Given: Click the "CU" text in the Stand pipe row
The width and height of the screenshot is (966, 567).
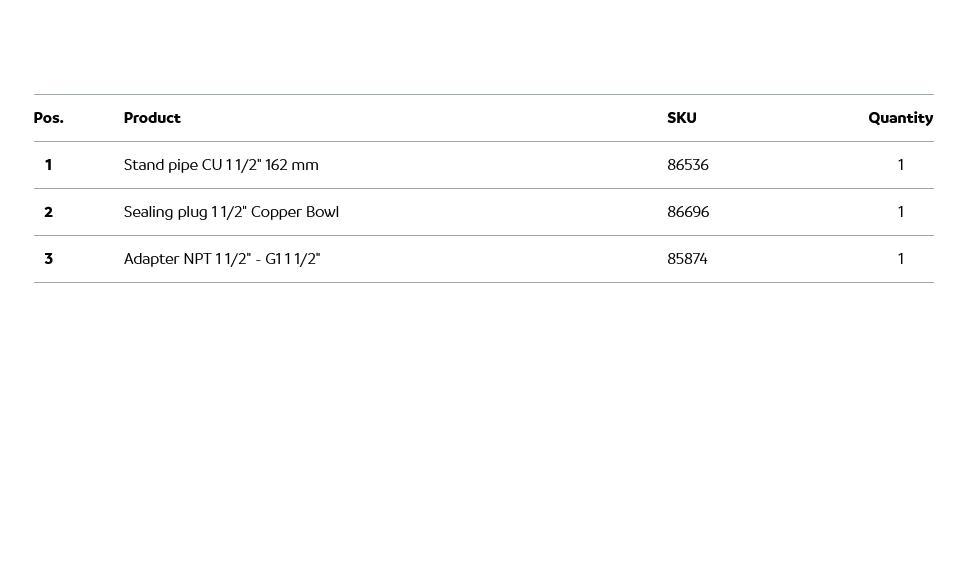Looking at the screenshot, I should pyautogui.click(x=211, y=165).
